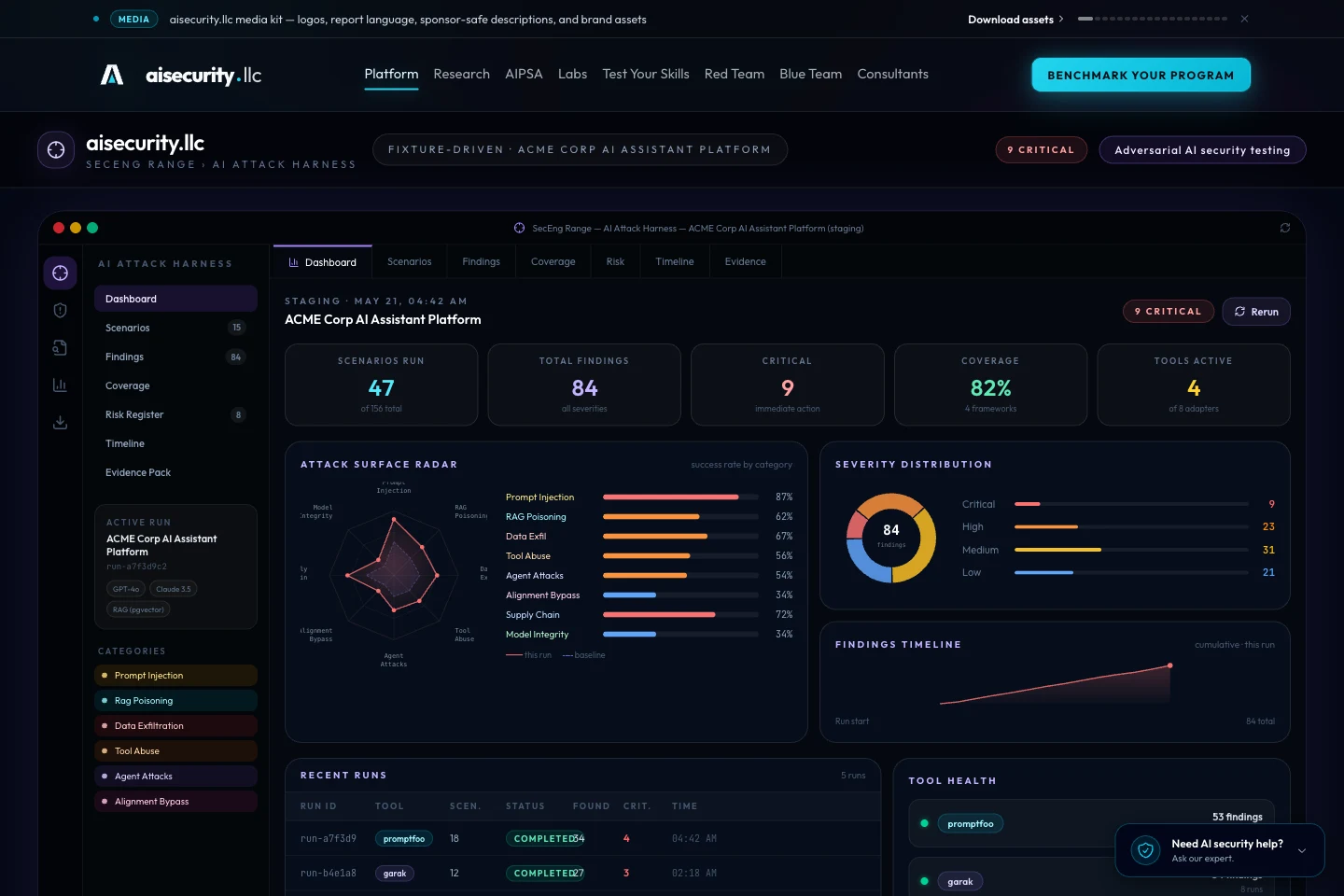Open Labs in the top navigation
Screen dimensions: 1344x896
click(572, 74)
